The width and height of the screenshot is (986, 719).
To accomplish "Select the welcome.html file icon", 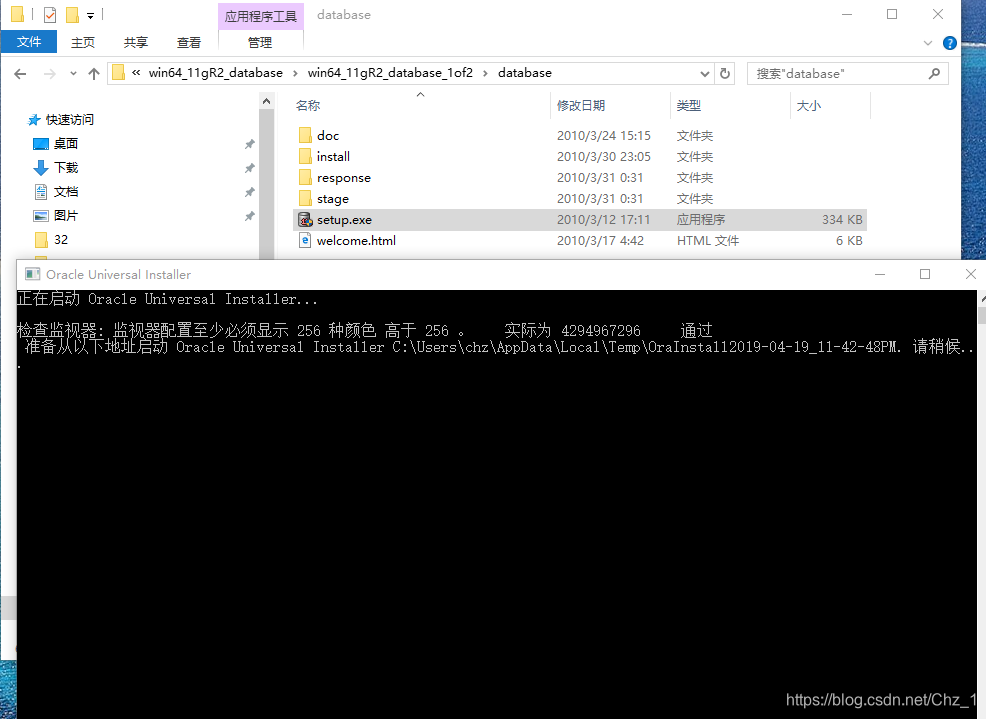I will pyautogui.click(x=305, y=240).
